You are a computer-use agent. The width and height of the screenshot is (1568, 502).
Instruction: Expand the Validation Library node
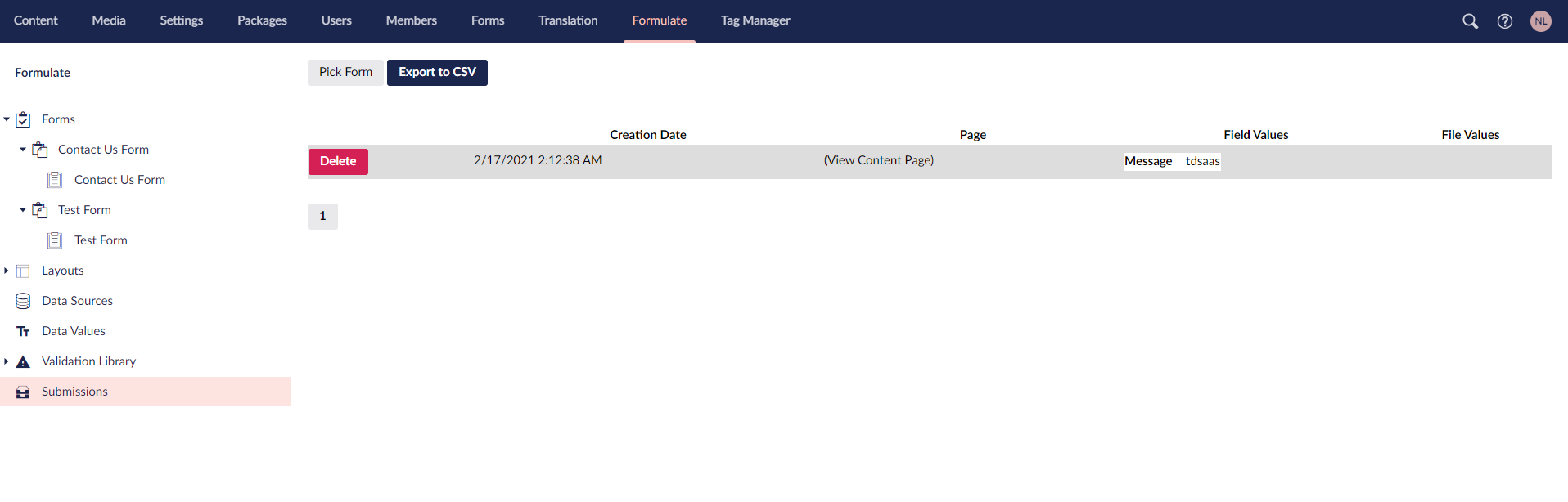7,361
